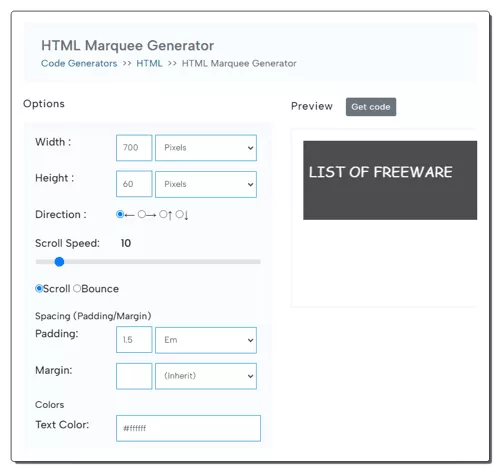Image resolution: width=500 pixels, height=472 pixels.
Task: Click the HTML Marquee Generator breadcrumb text
Action: pos(239,63)
